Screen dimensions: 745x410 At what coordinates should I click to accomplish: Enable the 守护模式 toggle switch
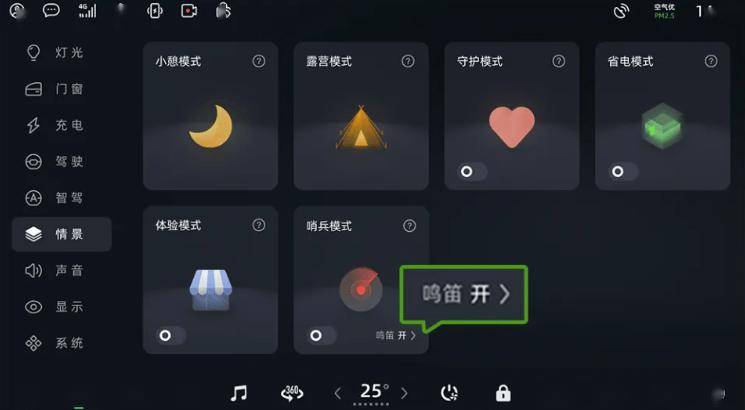click(x=472, y=172)
